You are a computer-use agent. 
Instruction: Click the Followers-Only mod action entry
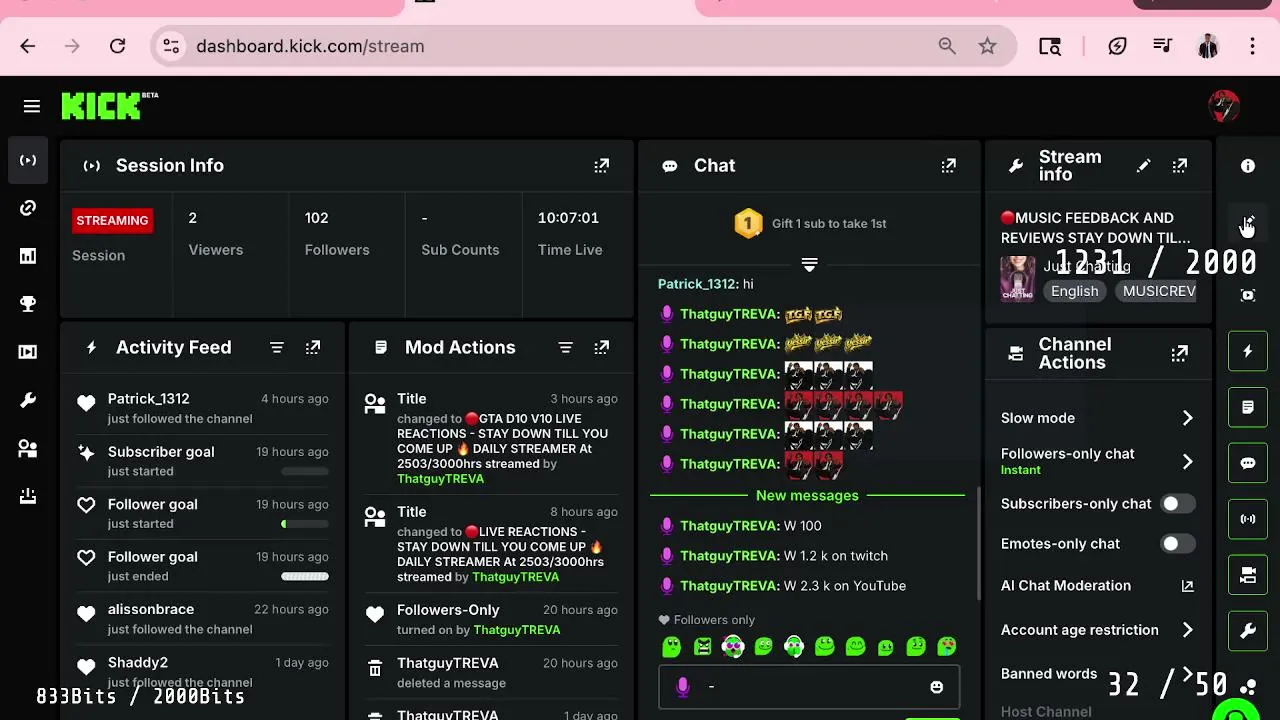point(491,620)
